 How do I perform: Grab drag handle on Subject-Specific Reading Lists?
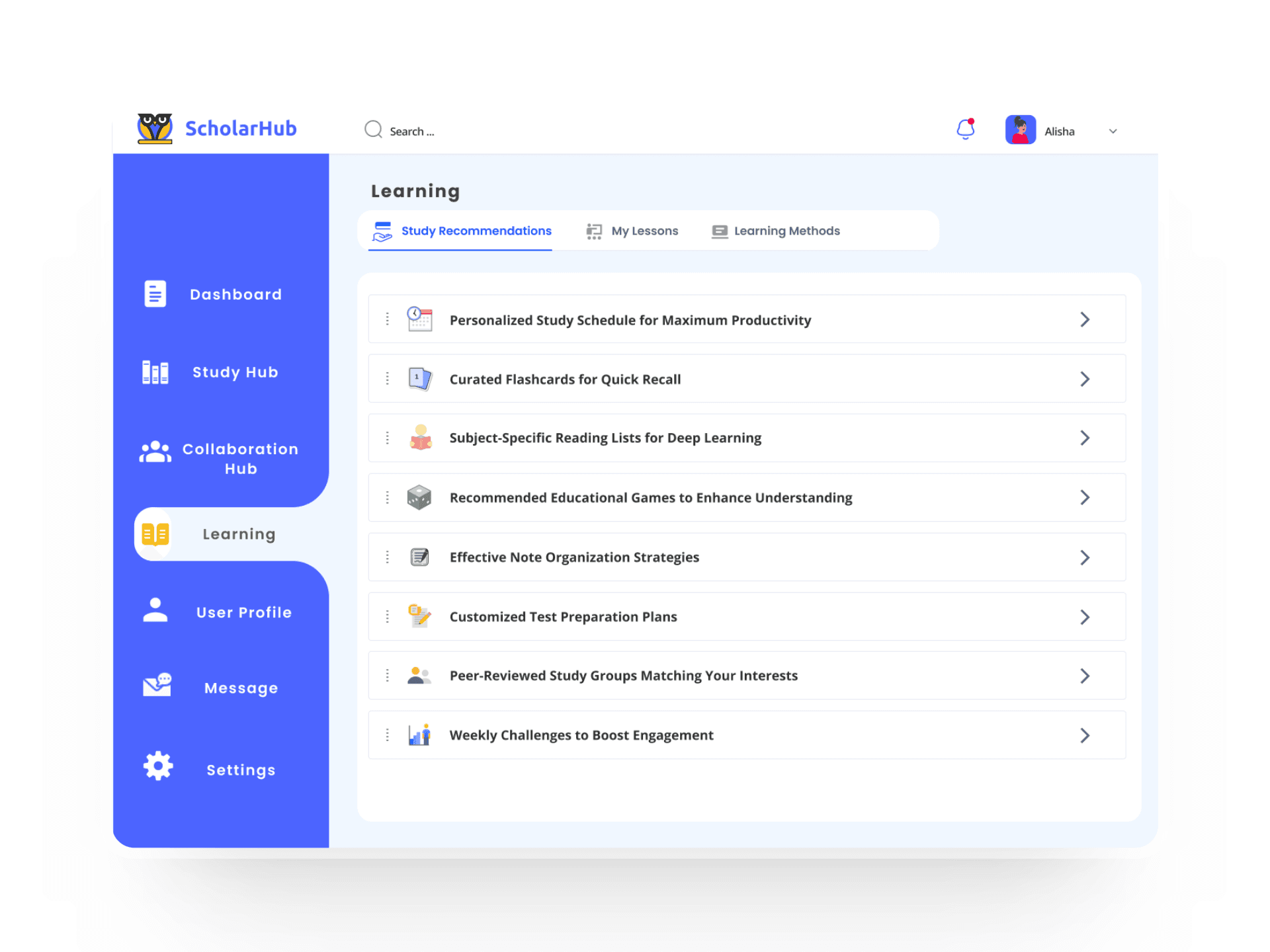pyautogui.click(x=388, y=438)
